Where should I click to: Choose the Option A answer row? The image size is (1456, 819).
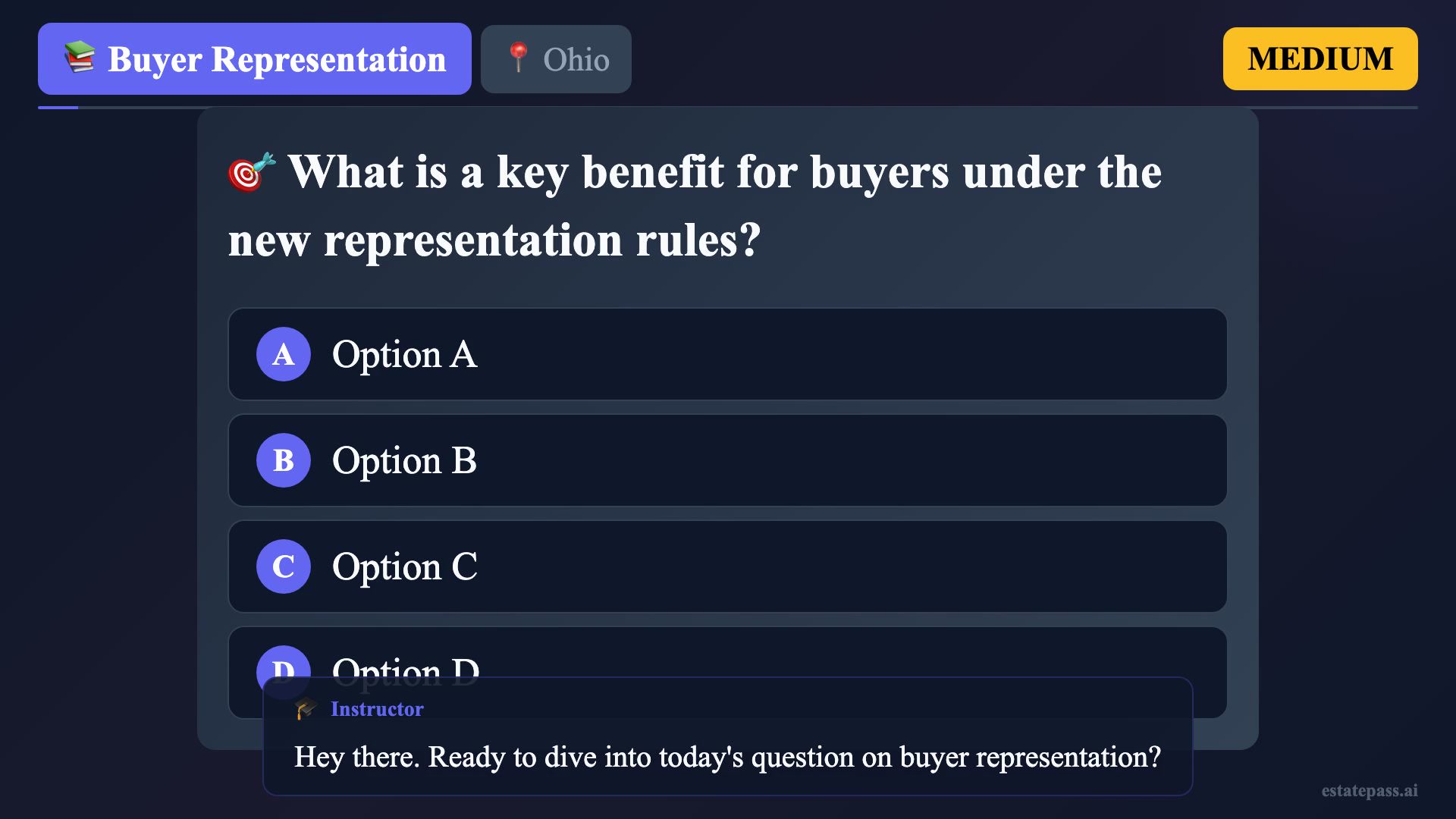pyautogui.click(x=726, y=354)
